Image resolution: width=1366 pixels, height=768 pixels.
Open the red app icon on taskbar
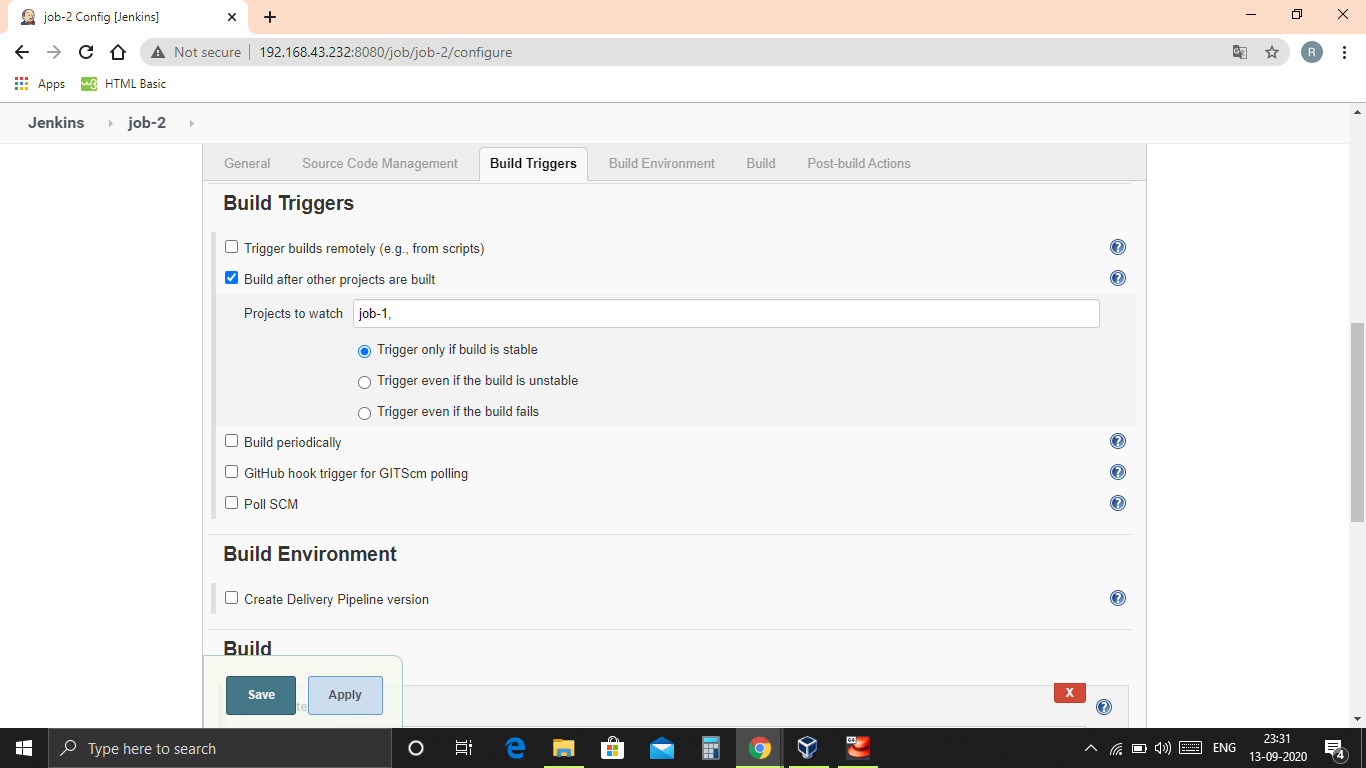click(x=857, y=748)
